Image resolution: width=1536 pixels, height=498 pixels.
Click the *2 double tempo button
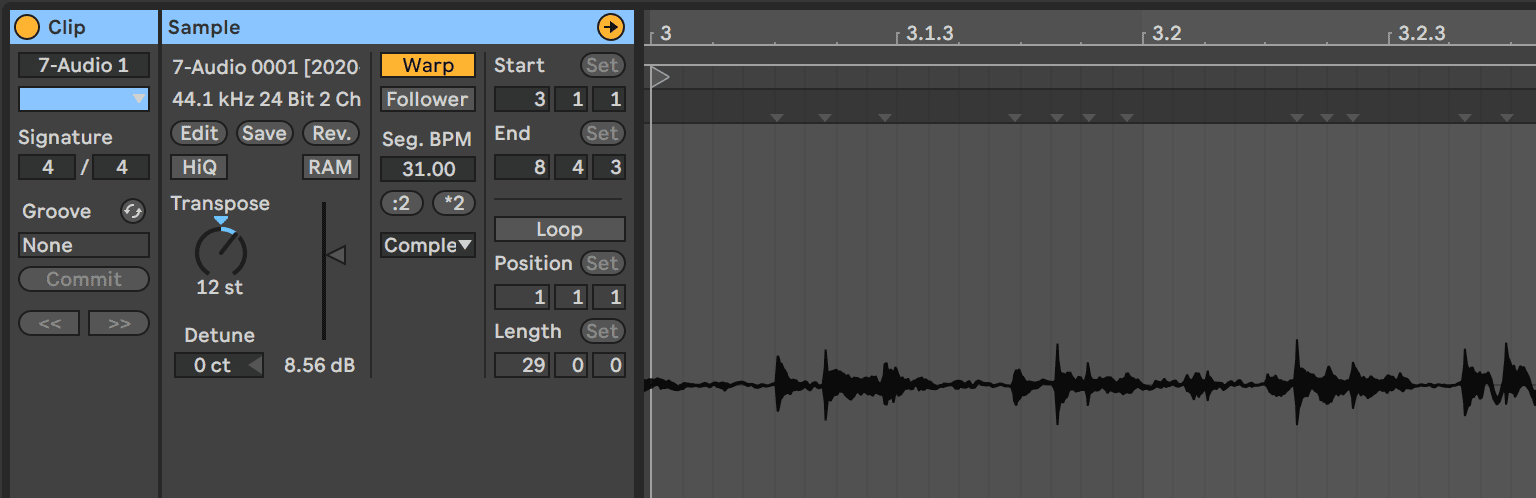(x=454, y=203)
